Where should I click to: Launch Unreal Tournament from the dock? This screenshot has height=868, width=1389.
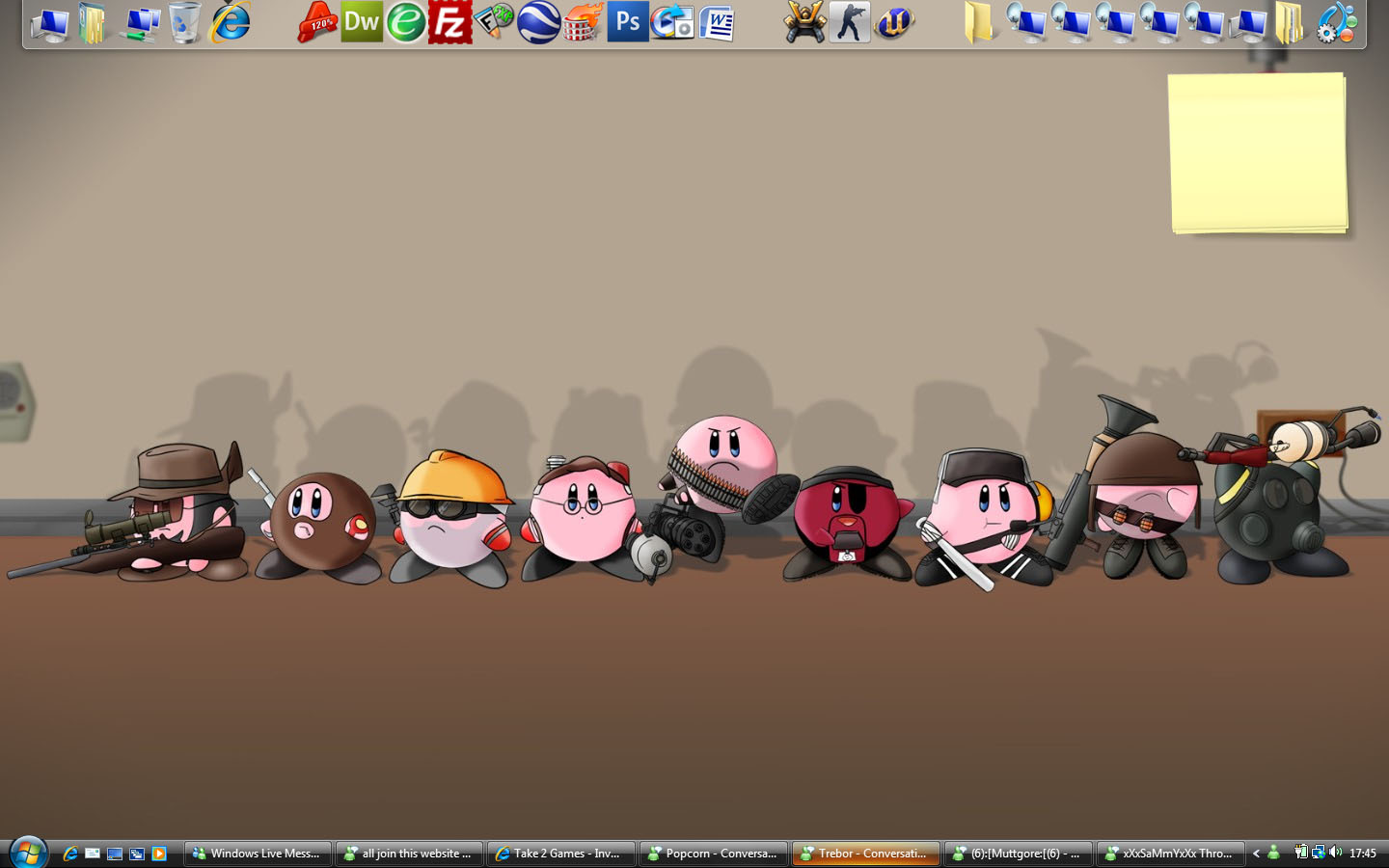pyautogui.click(x=894, y=22)
